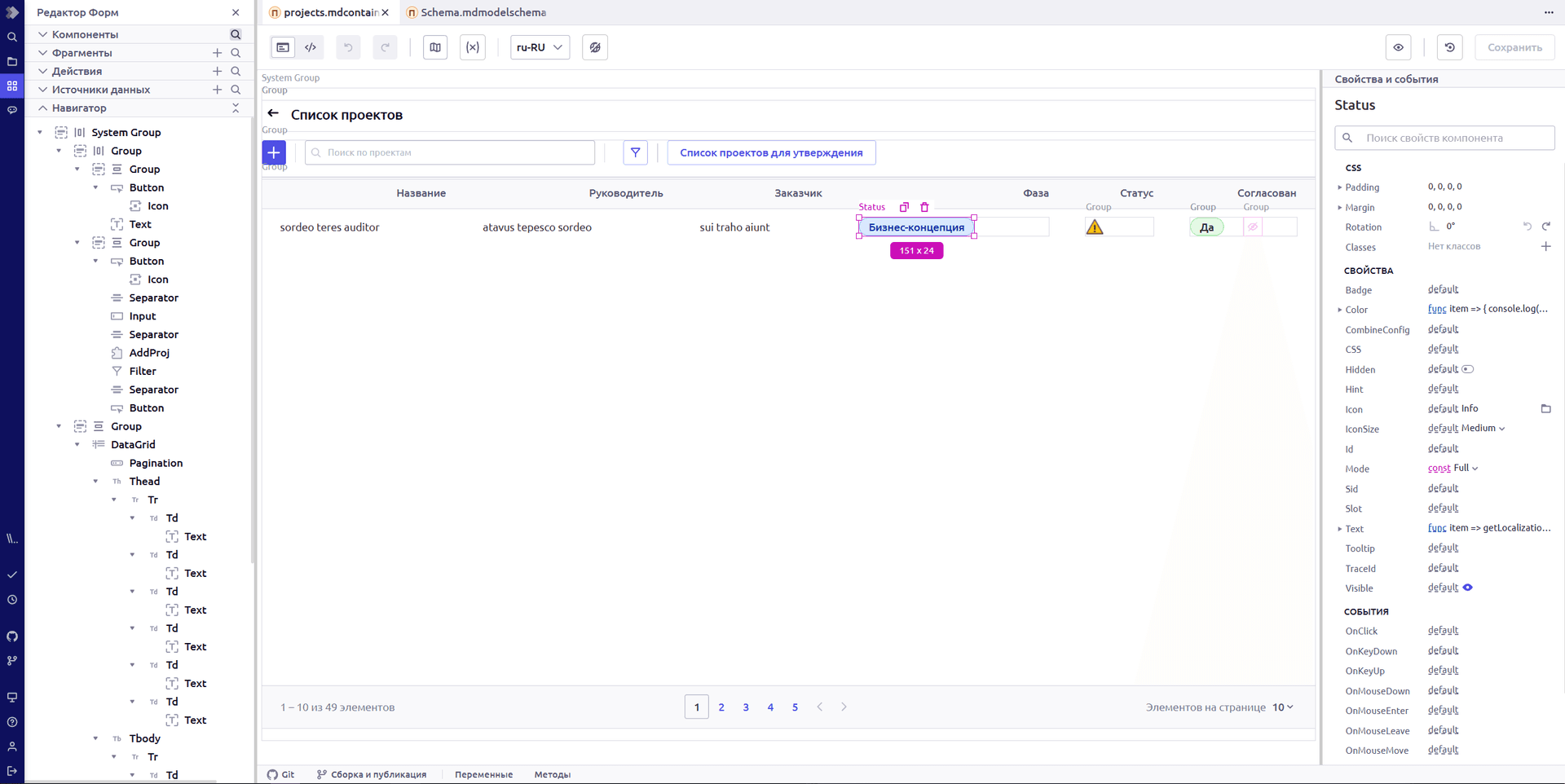This screenshot has width=1565, height=784.
Task: Search within Компоненты using the magnifier icon
Action: 236,34
